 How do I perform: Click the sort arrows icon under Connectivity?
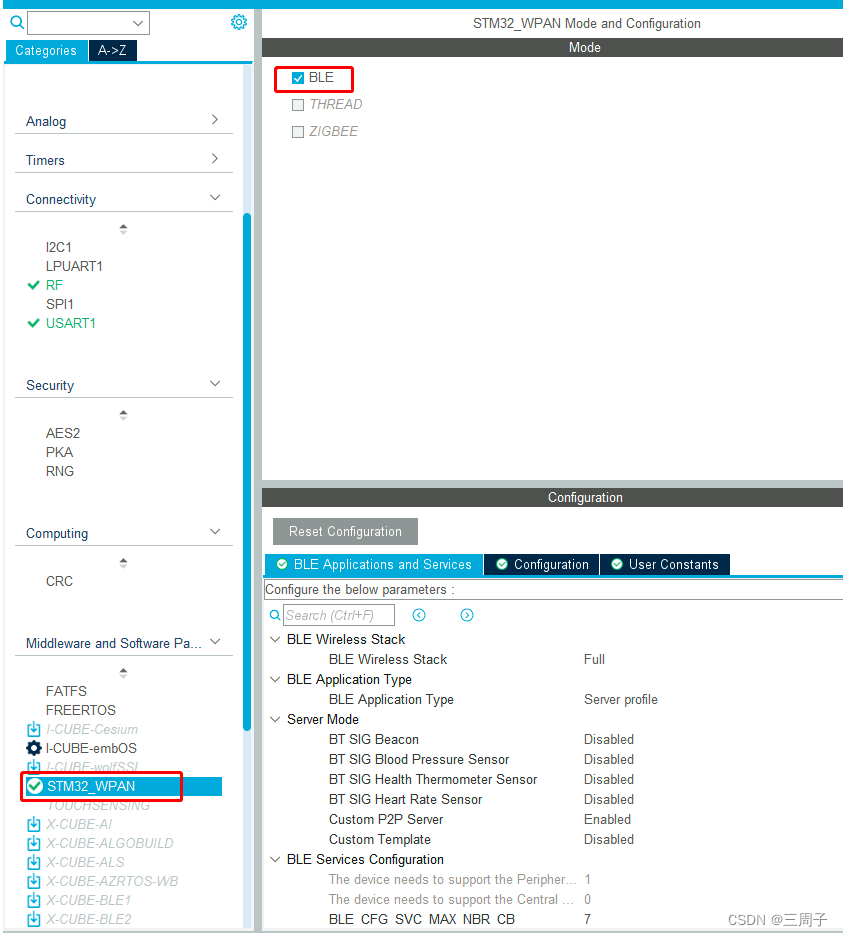[x=124, y=229]
